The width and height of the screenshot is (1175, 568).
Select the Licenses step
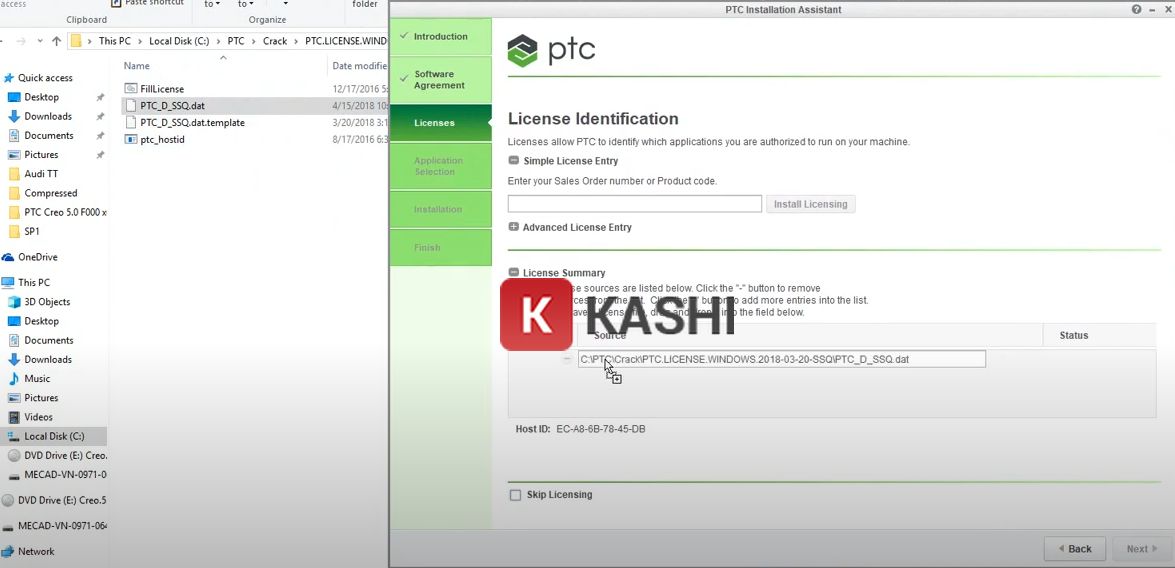click(x=441, y=123)
